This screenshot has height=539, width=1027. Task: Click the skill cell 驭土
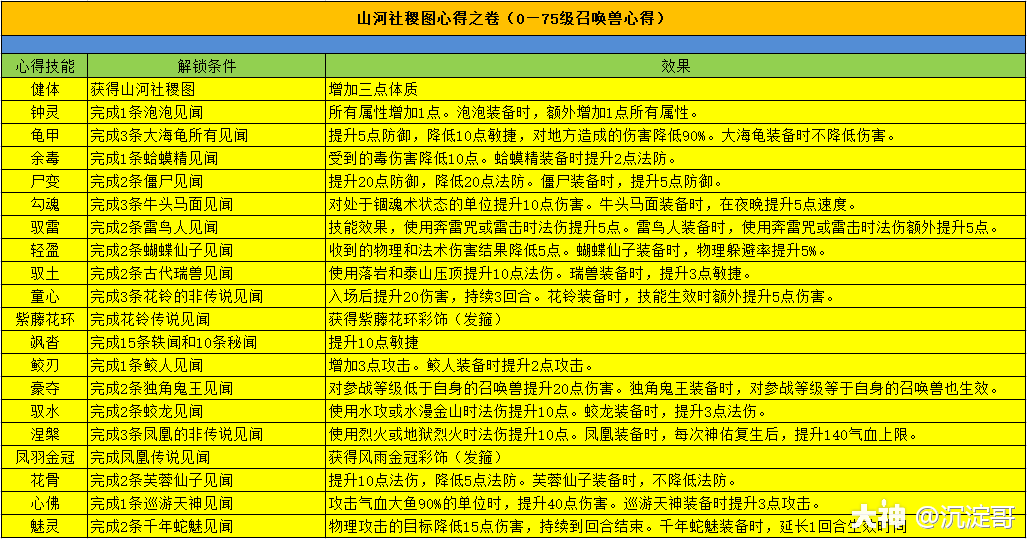pyautogui.click(x=45, y=273)
